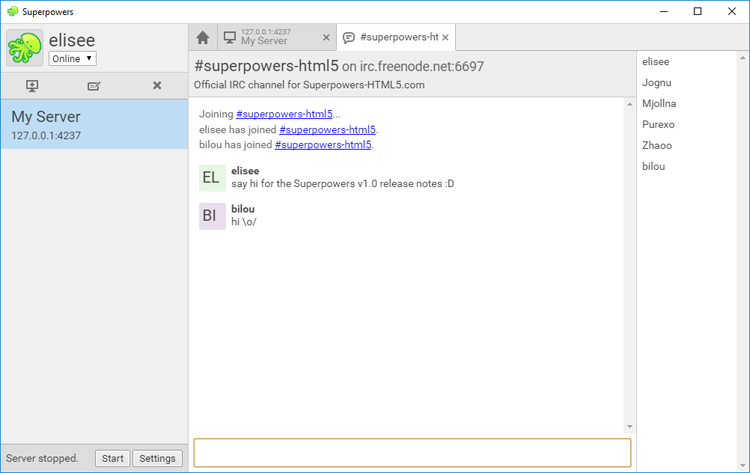Select Jognu in the user list

pyautogui.click(x=657, y=83)
